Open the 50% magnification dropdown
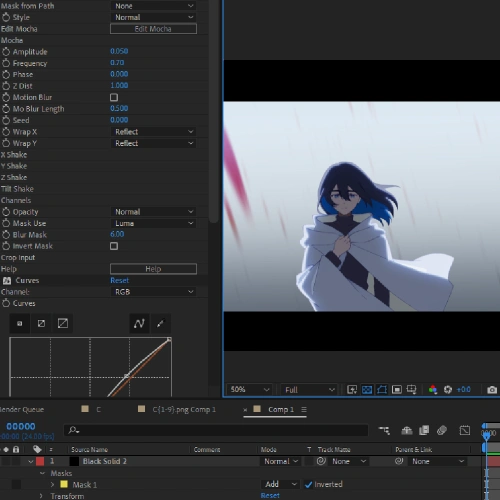Image resolution: width=500 pixels, height=500 pixels. [x=249, y=389]
